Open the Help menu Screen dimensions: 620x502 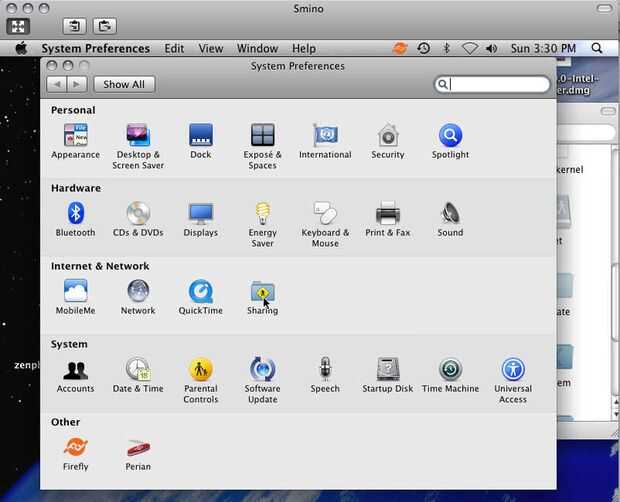(304, 48)
